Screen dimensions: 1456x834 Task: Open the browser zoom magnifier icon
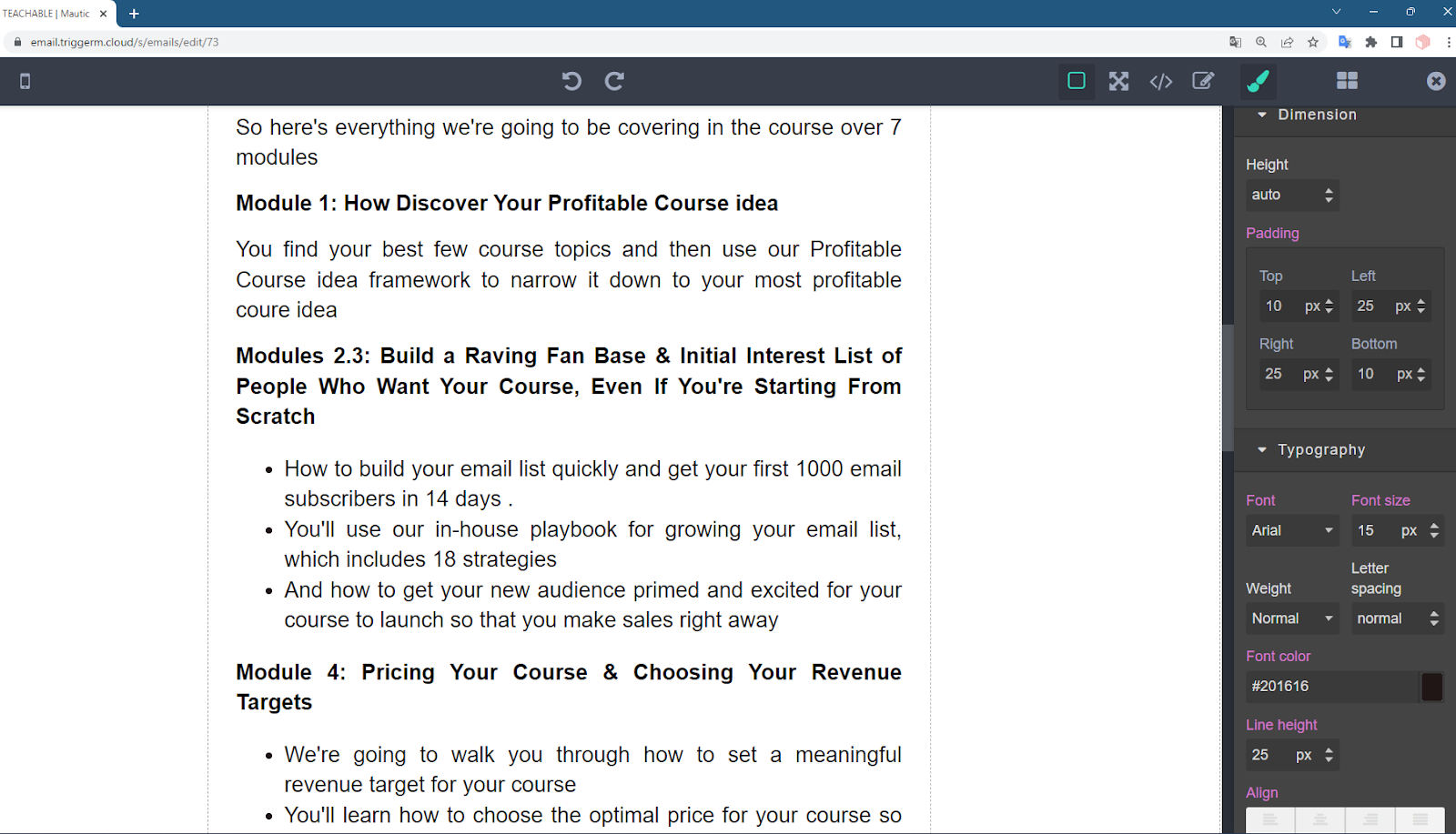[1261, 42]
